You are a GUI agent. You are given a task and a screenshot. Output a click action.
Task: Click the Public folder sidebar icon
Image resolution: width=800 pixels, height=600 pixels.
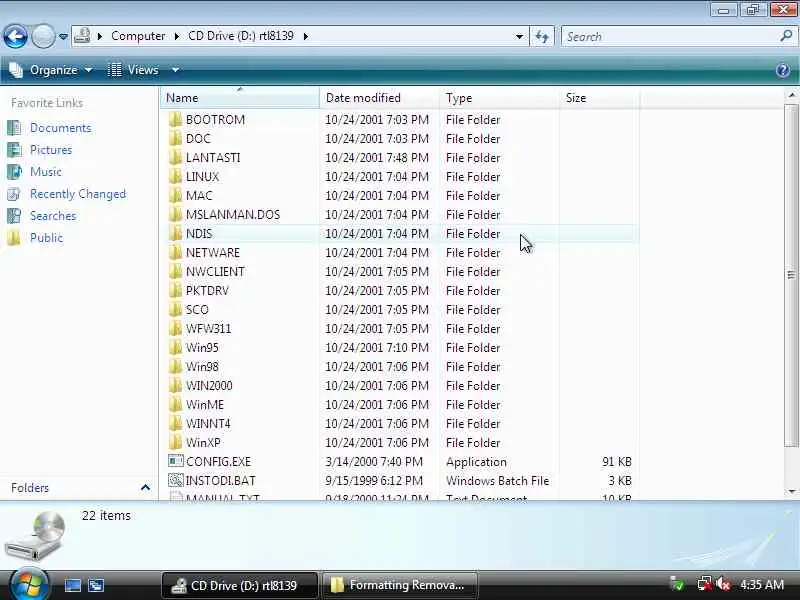coord(14,238)
